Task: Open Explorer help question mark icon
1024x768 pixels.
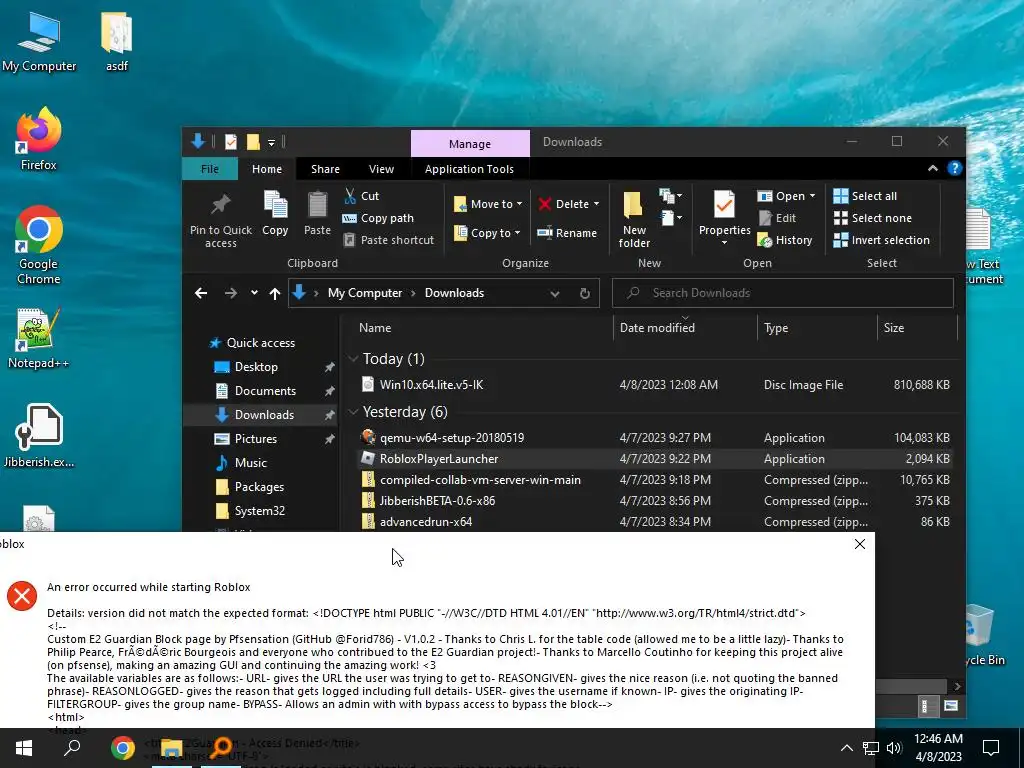Action: coord(954,168)
